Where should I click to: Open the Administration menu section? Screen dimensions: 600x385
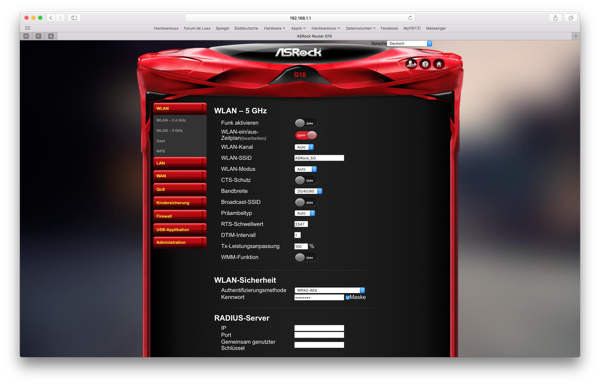(x=180, y=243)
